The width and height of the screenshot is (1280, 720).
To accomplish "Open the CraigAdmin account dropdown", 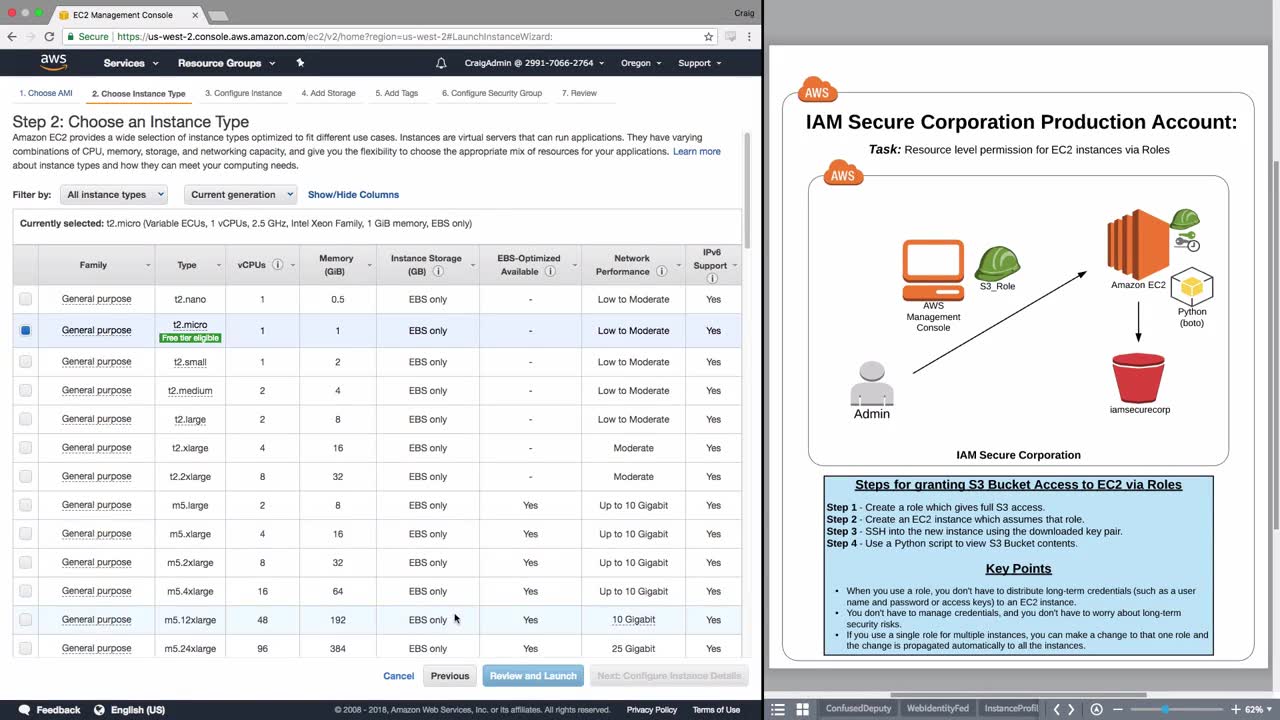I will (535, 63).
